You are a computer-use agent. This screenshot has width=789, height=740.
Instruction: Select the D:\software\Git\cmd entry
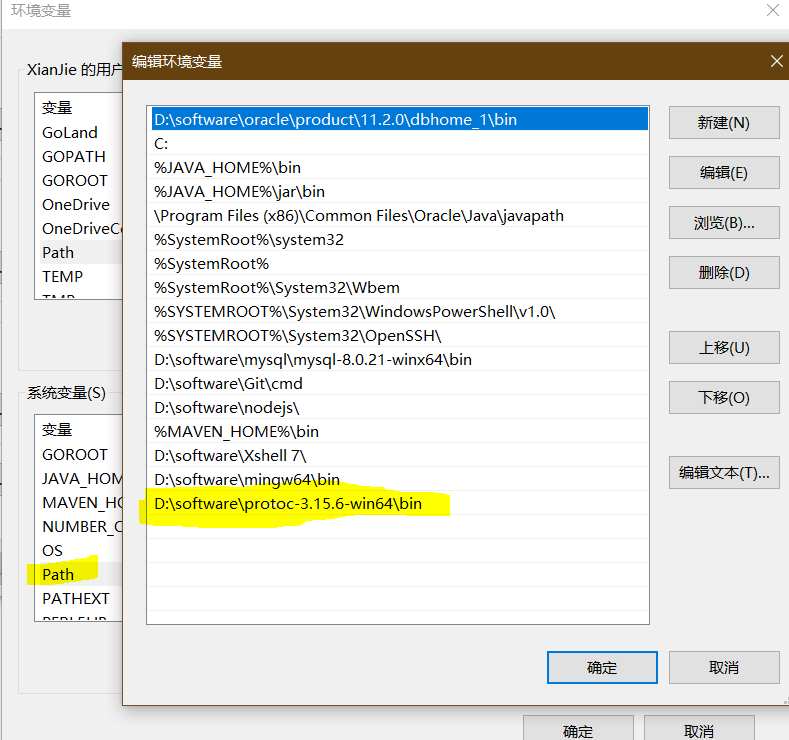point(400,383)
